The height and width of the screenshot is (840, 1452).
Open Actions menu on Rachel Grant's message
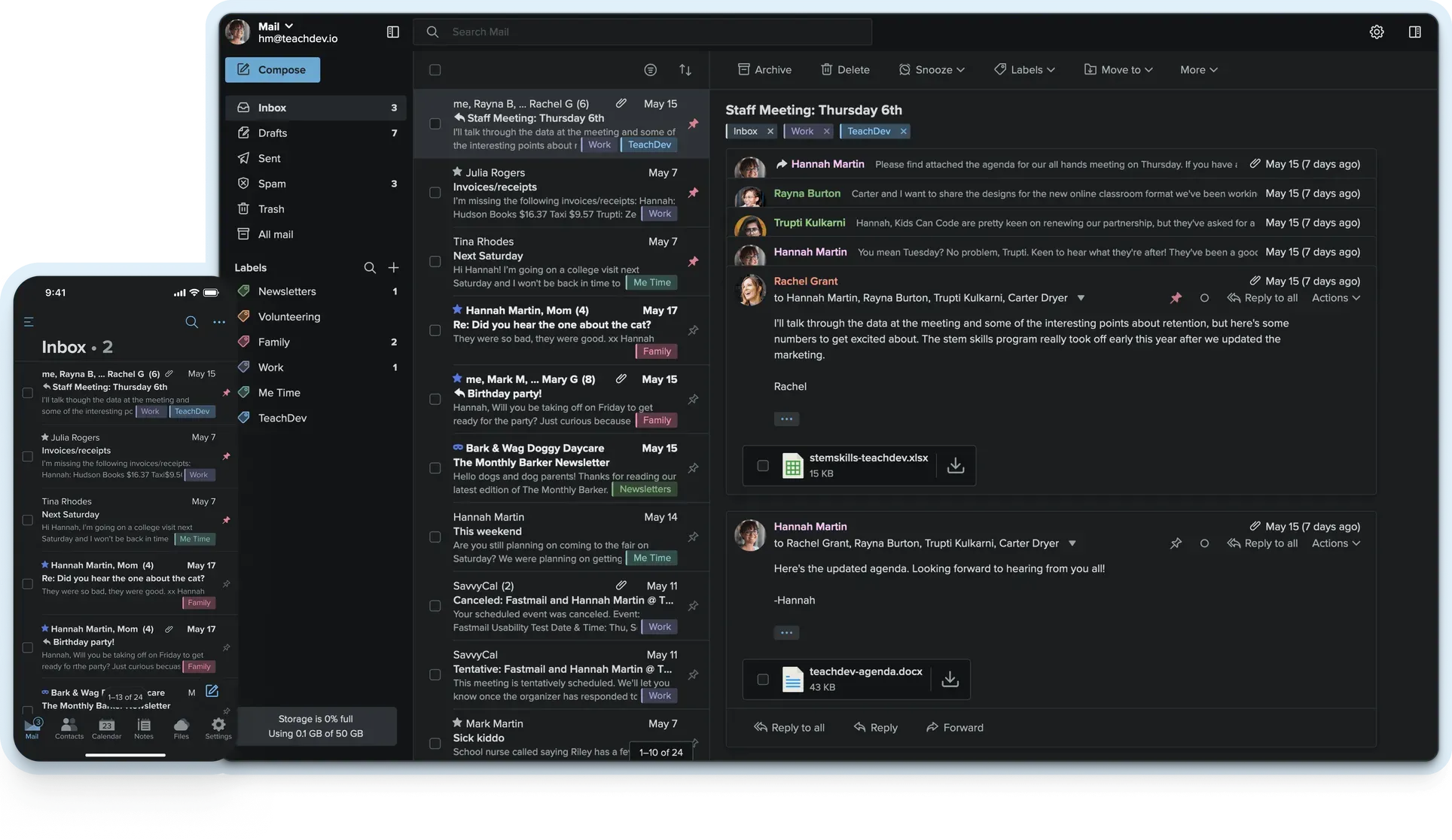(1335, 297)
